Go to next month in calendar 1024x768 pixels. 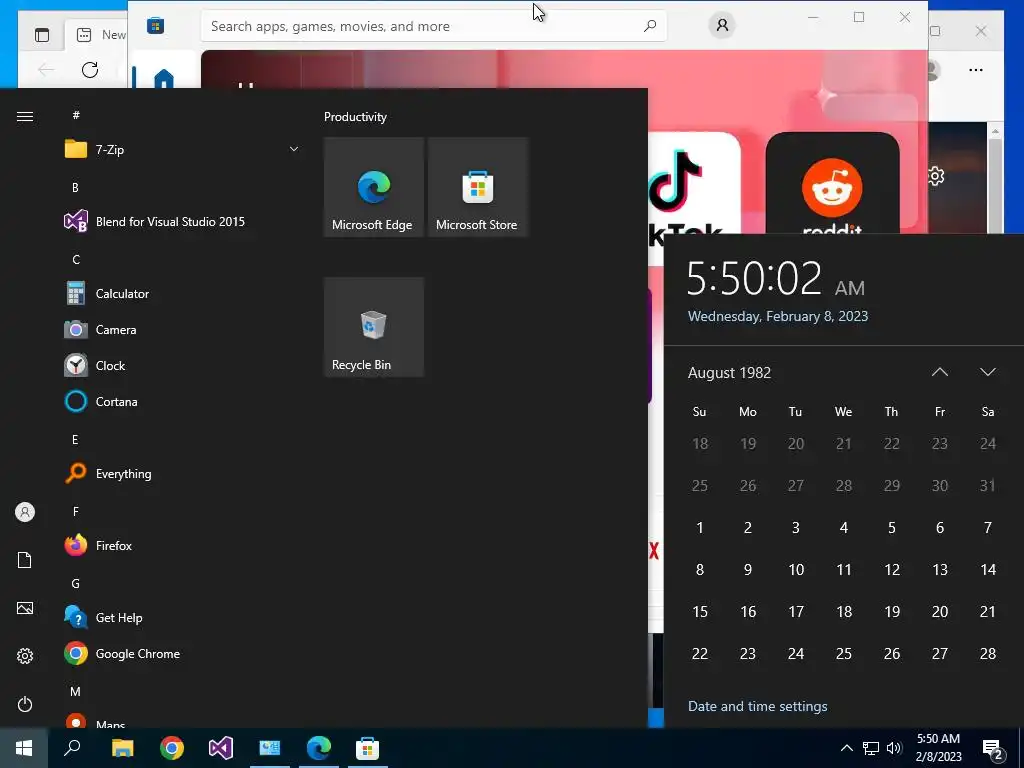987,372
